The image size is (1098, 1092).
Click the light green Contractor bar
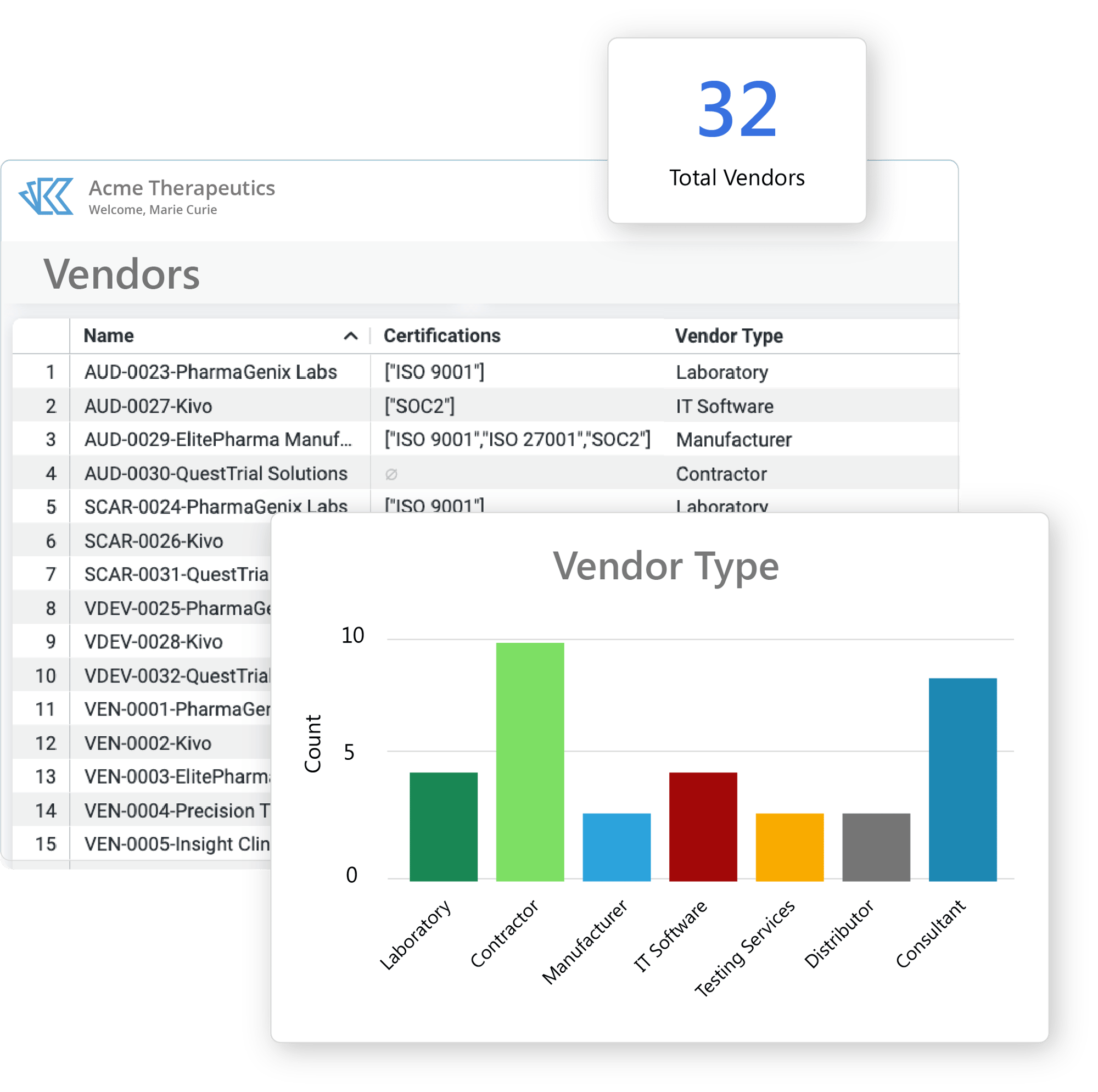pyautogui.click(x=530, y=762)
